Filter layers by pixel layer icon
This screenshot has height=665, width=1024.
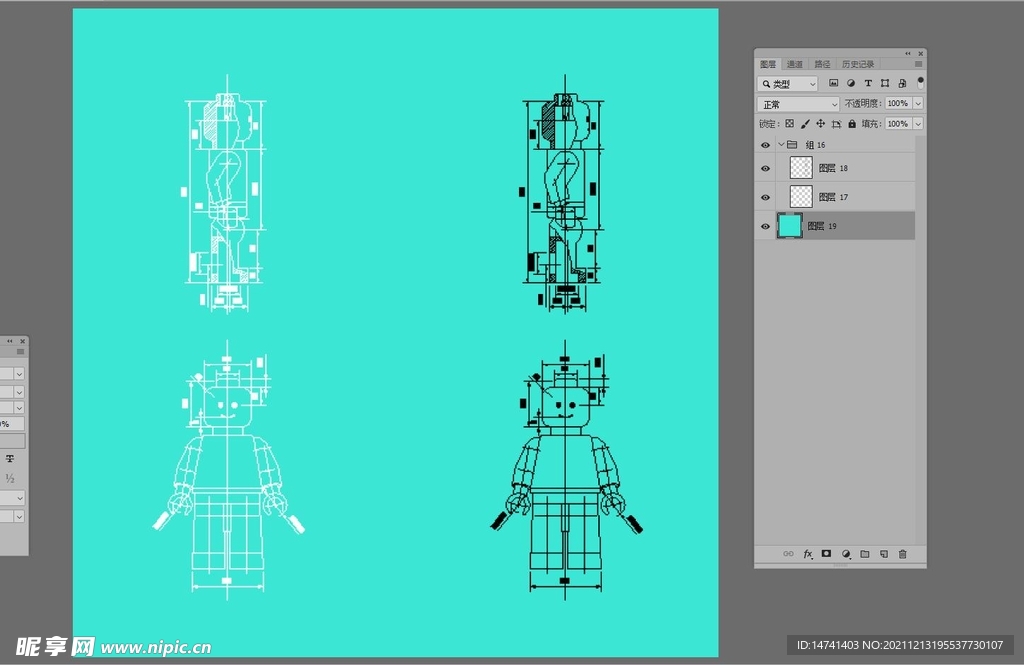pyautogui.click(x=833, y=83)
